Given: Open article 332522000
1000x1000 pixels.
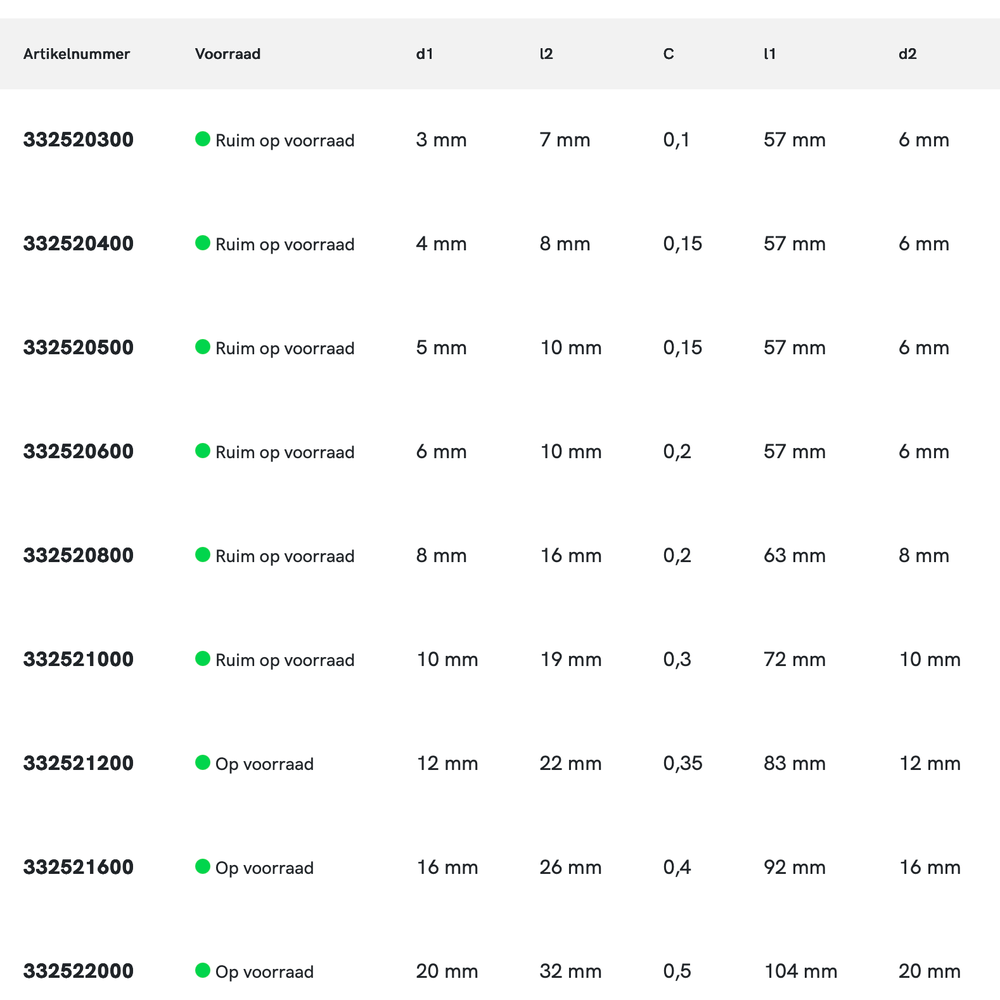Looking at the screenshot, I should click(x=78, y=972).
